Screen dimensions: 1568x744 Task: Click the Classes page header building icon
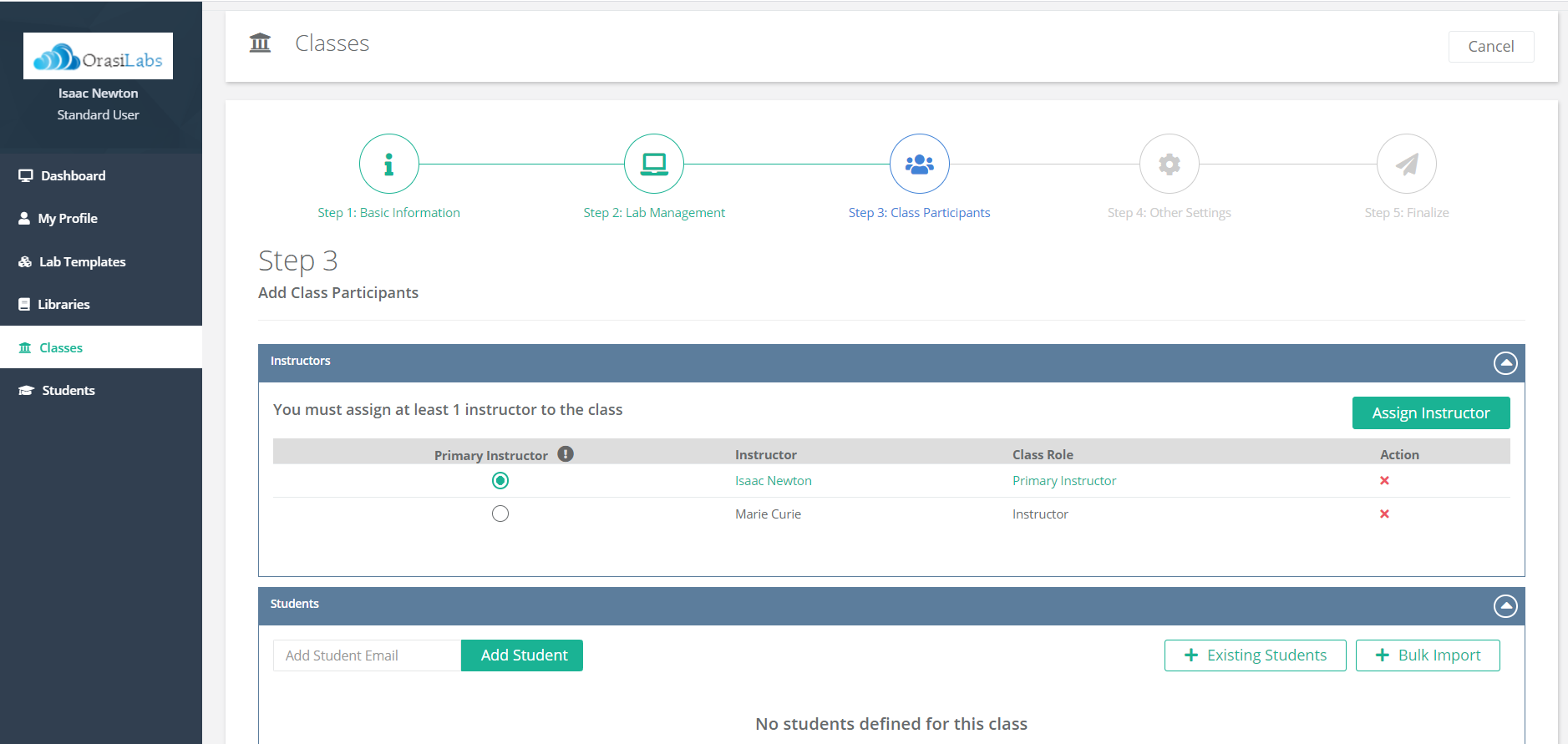tap(261, 43)
